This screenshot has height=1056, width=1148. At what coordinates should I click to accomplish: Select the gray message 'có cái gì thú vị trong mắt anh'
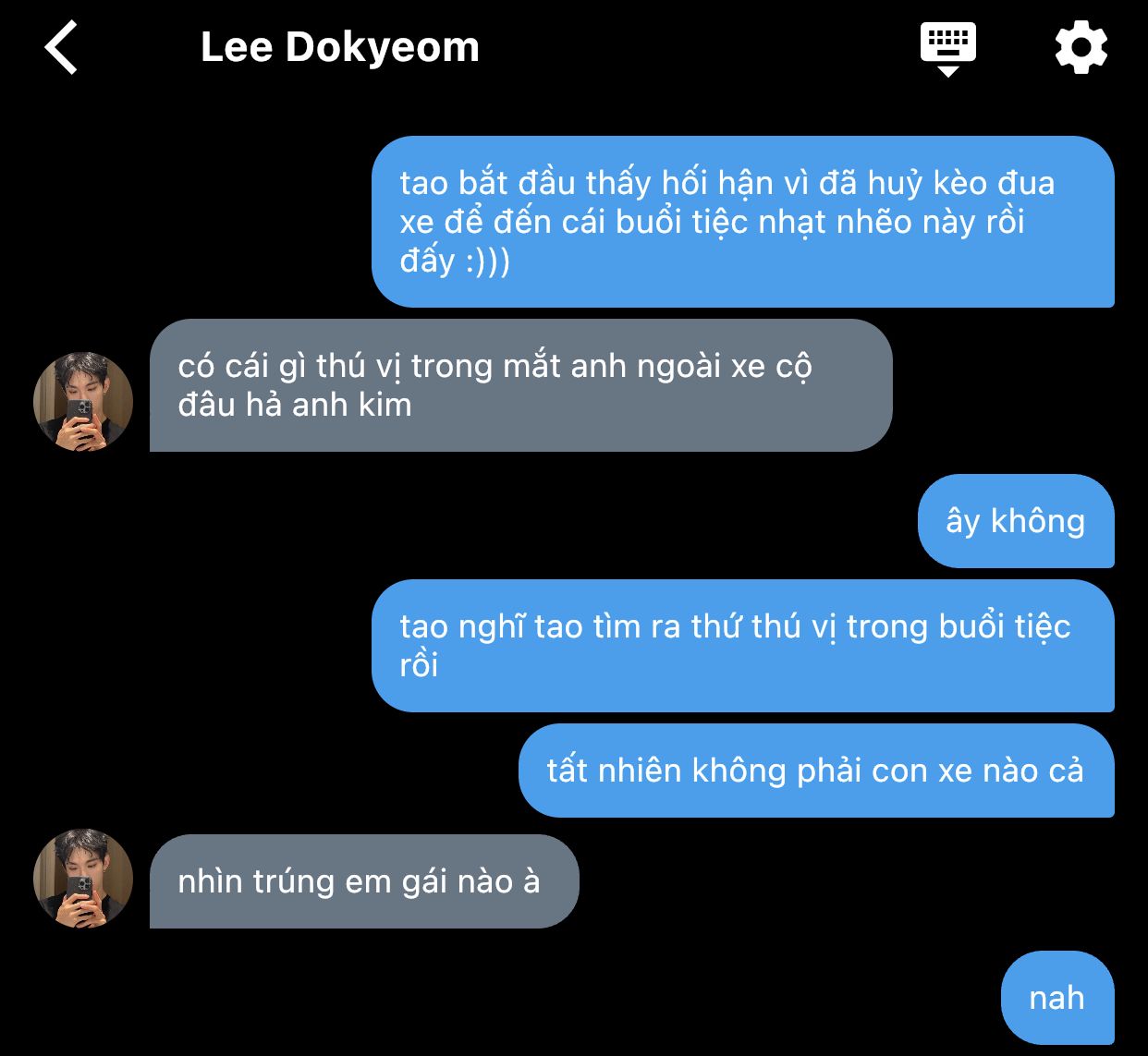point(520,385)
